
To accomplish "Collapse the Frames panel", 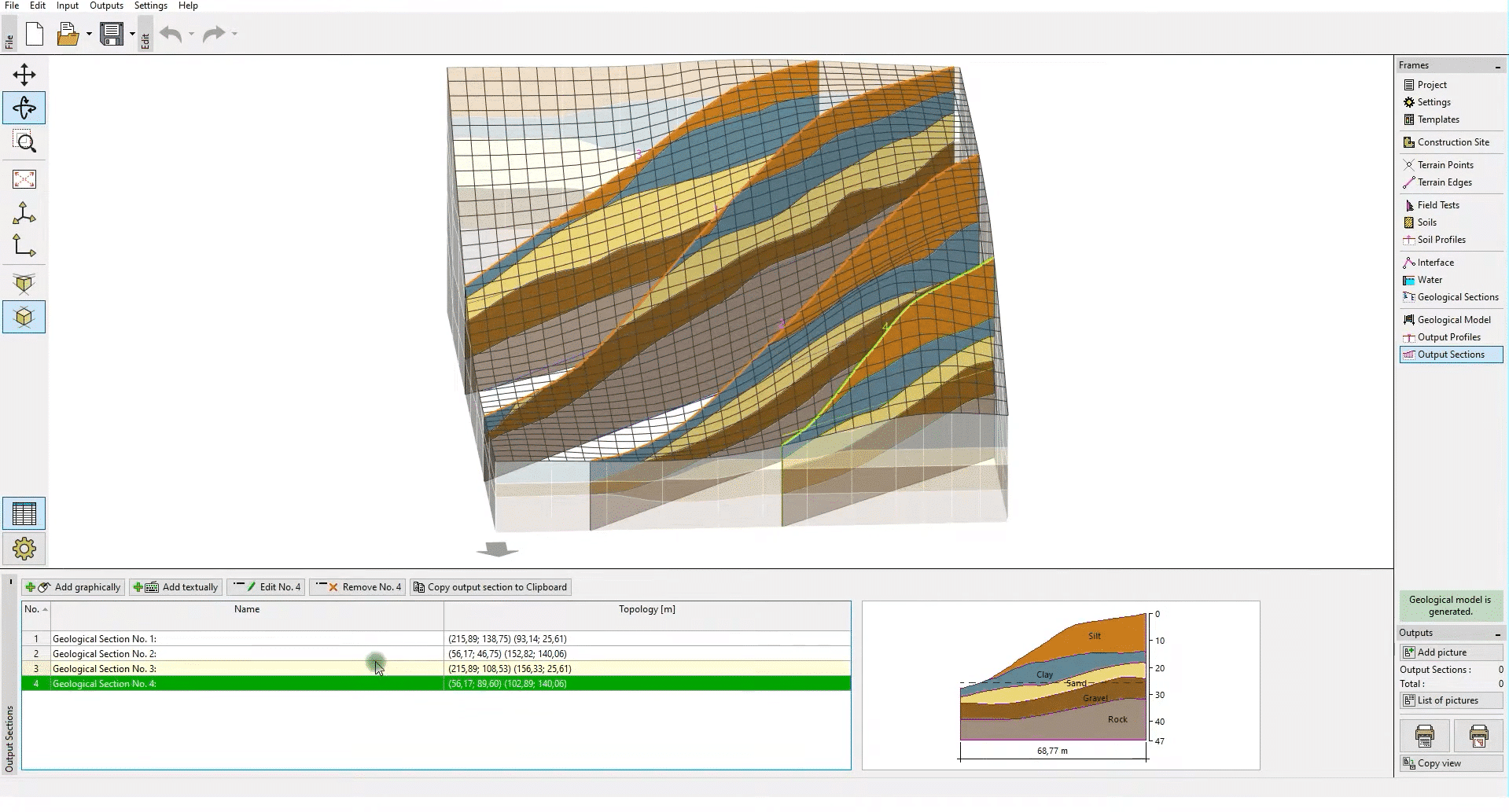I will [1497, 66].
